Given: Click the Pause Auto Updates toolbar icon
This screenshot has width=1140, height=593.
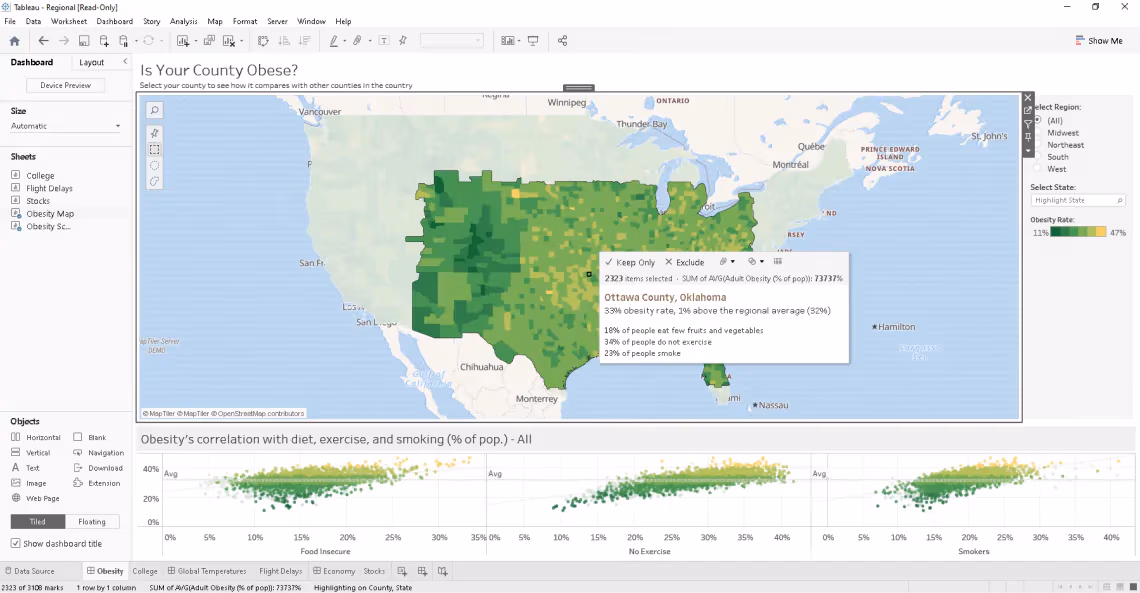Looking at the screenshot, I should click(124, 41).
